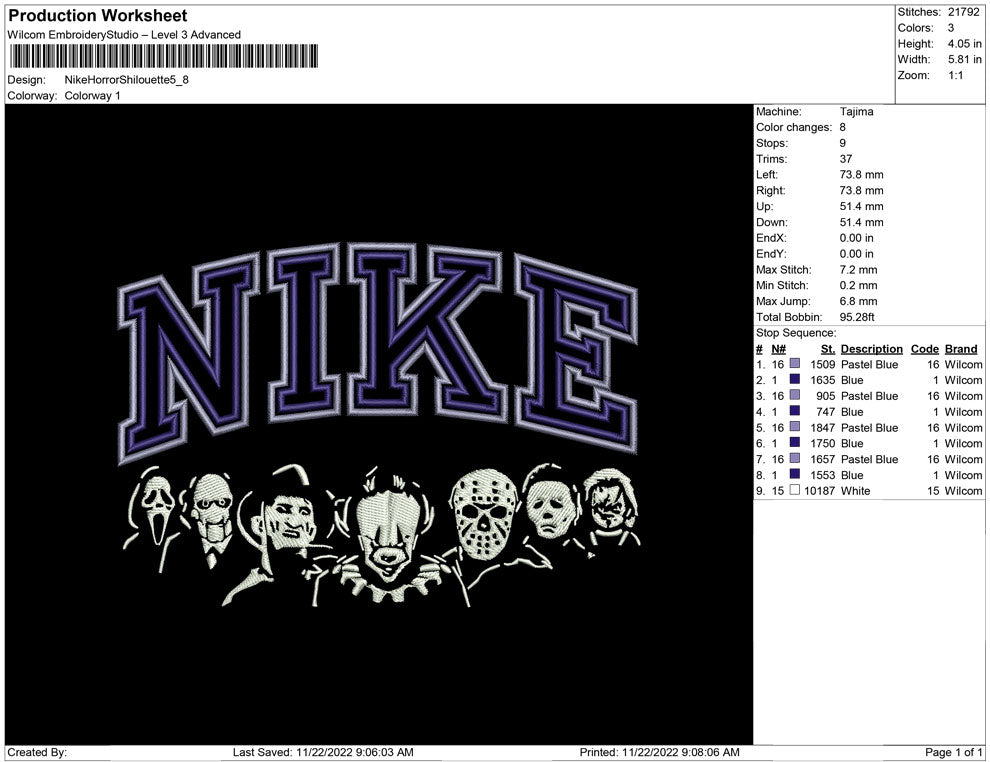This screenshot has width=990, height=762.
Task: Click the Total Bobbin value 95.28ft
Action: (857, 317)
